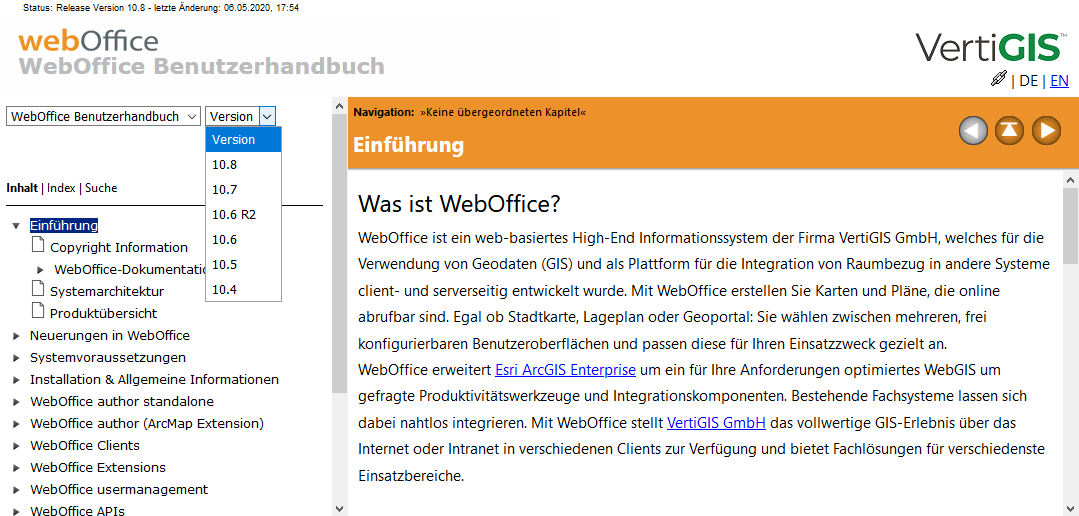Open the WebOffice Benutzerhandbuch dropdown
1079x516 pixels.
[103, 116]
